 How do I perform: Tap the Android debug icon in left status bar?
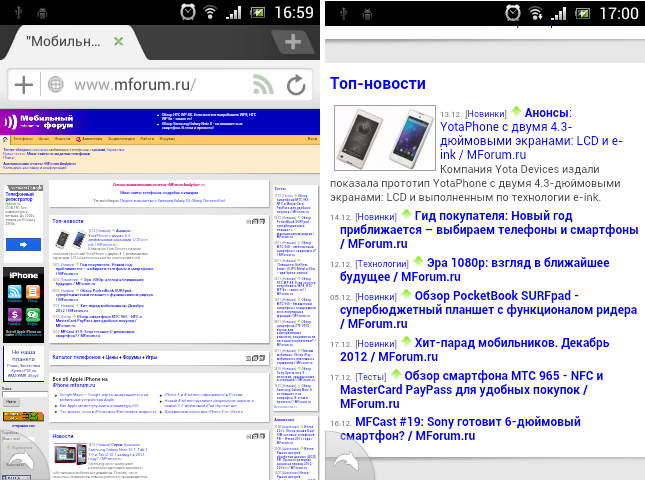[x=42, y=14]
